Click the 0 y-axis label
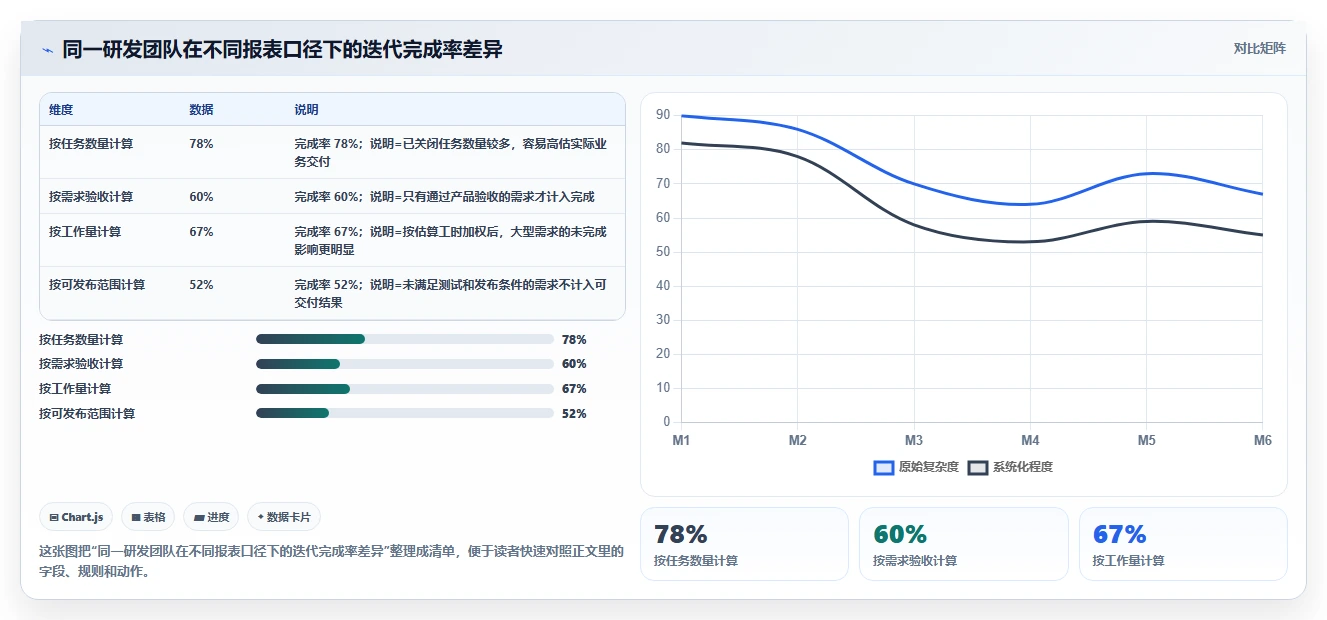This screenshot has height=620, width=1327. [x=667, y=422]
